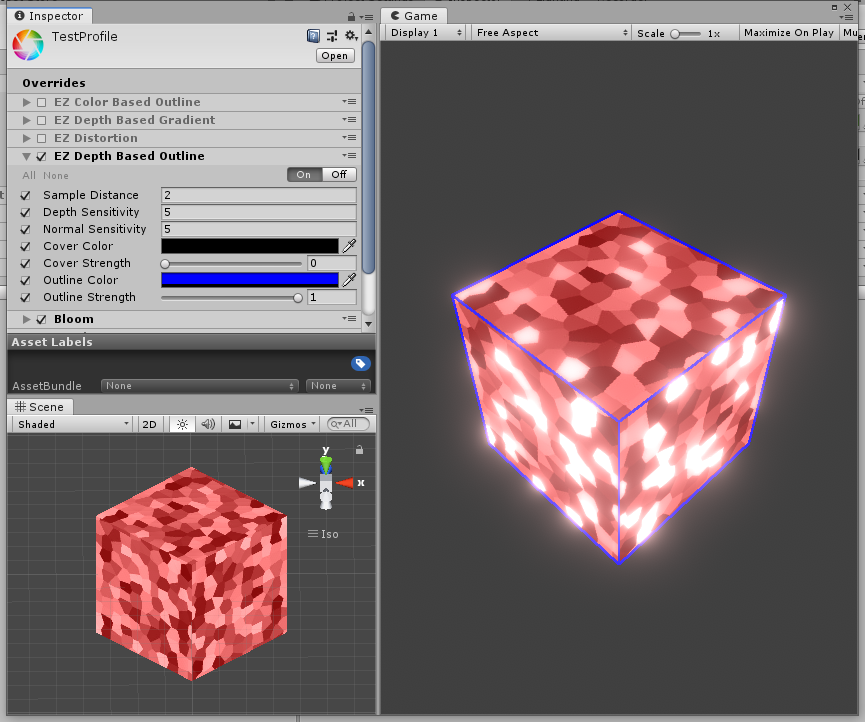Disable the Bloom effect checkbox
The image size is (865, 722).
(x=41, y=319)
